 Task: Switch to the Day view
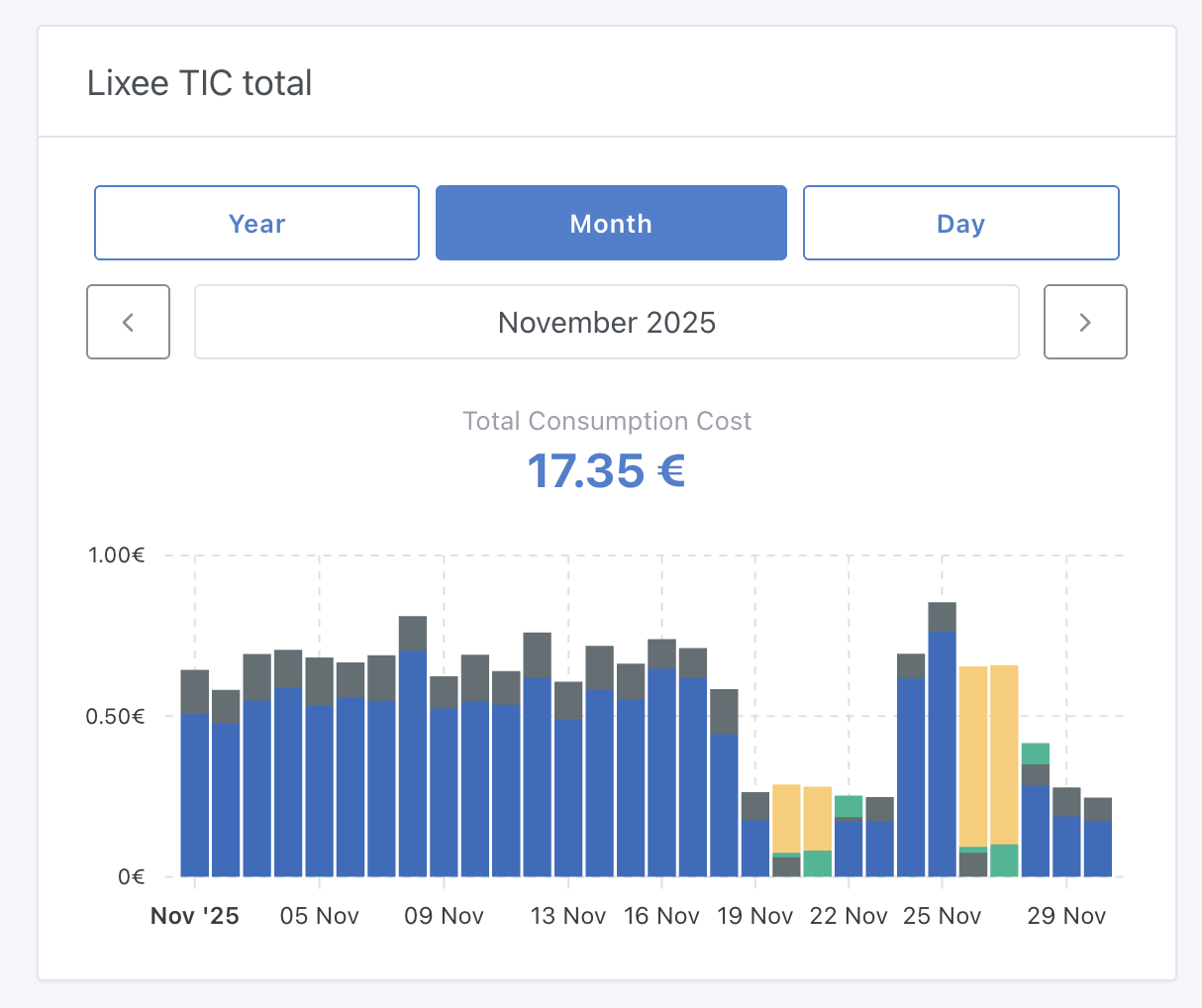point(960,223)
